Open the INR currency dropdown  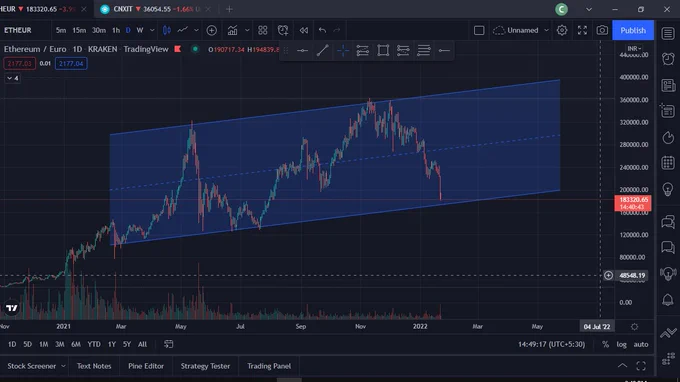(x=634, y=49)
